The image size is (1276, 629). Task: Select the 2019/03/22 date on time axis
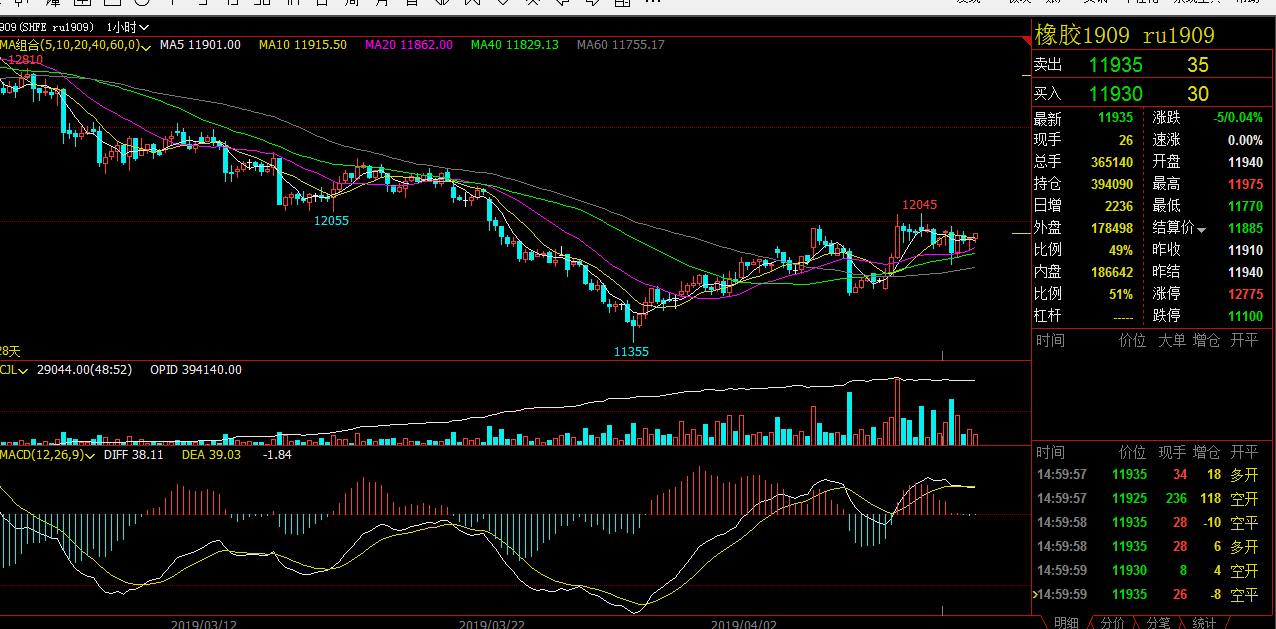click(491, 623)
